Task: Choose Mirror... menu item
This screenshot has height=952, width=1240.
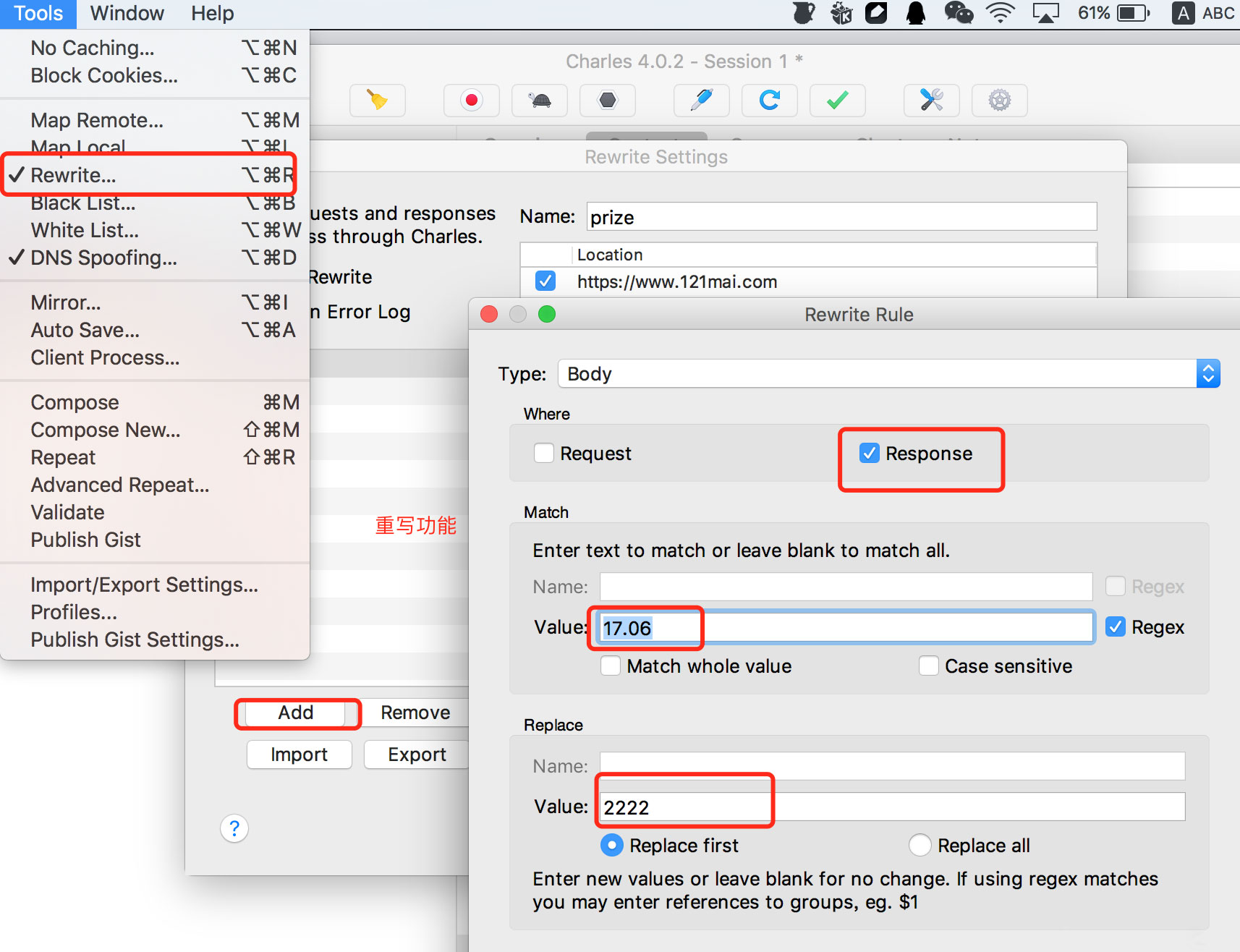Action: (155, 302)
